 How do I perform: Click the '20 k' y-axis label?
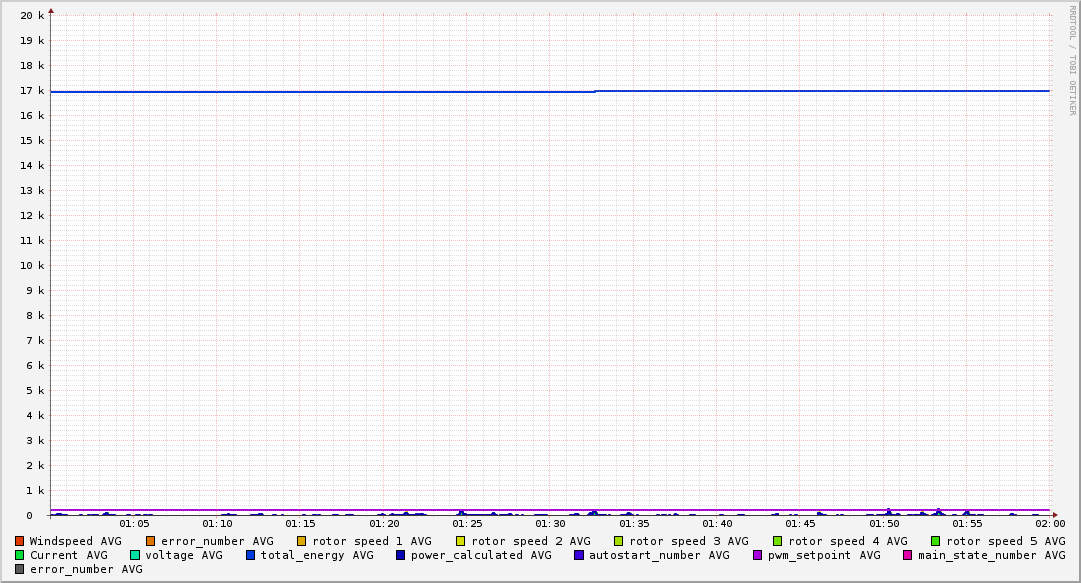[32, 15]
